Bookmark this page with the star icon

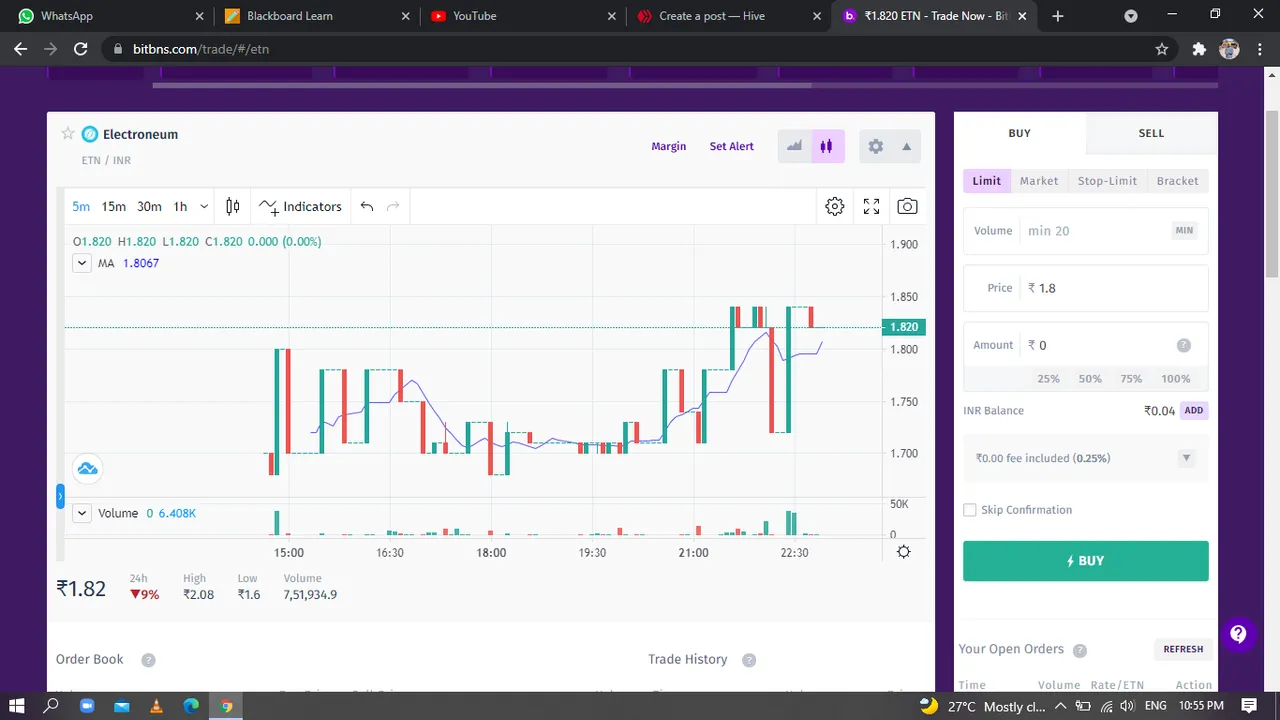1161,49
